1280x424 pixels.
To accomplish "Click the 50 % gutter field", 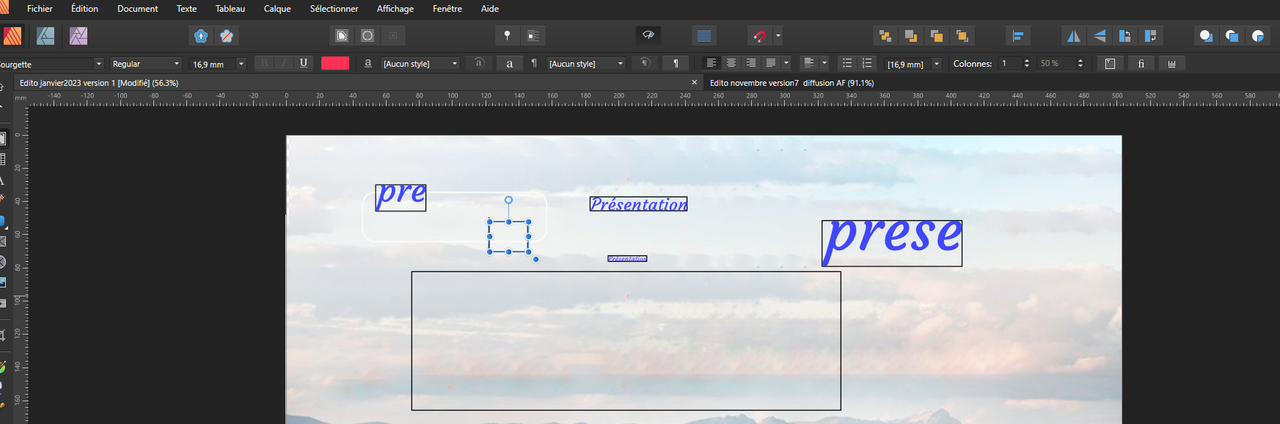I will click(x=1055, y=63).
